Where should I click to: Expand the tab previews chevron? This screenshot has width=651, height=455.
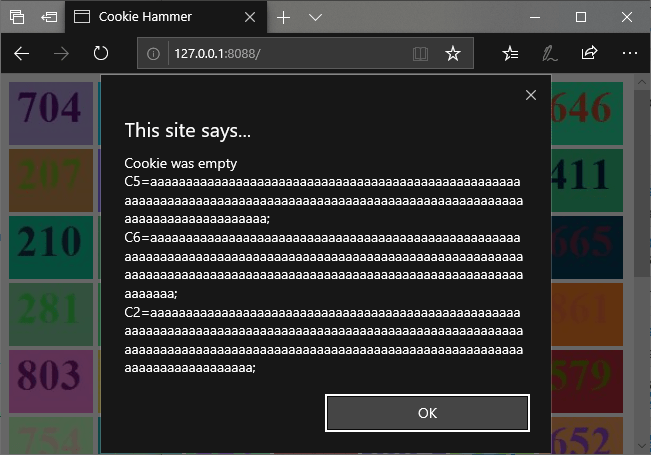coord(315,17)
